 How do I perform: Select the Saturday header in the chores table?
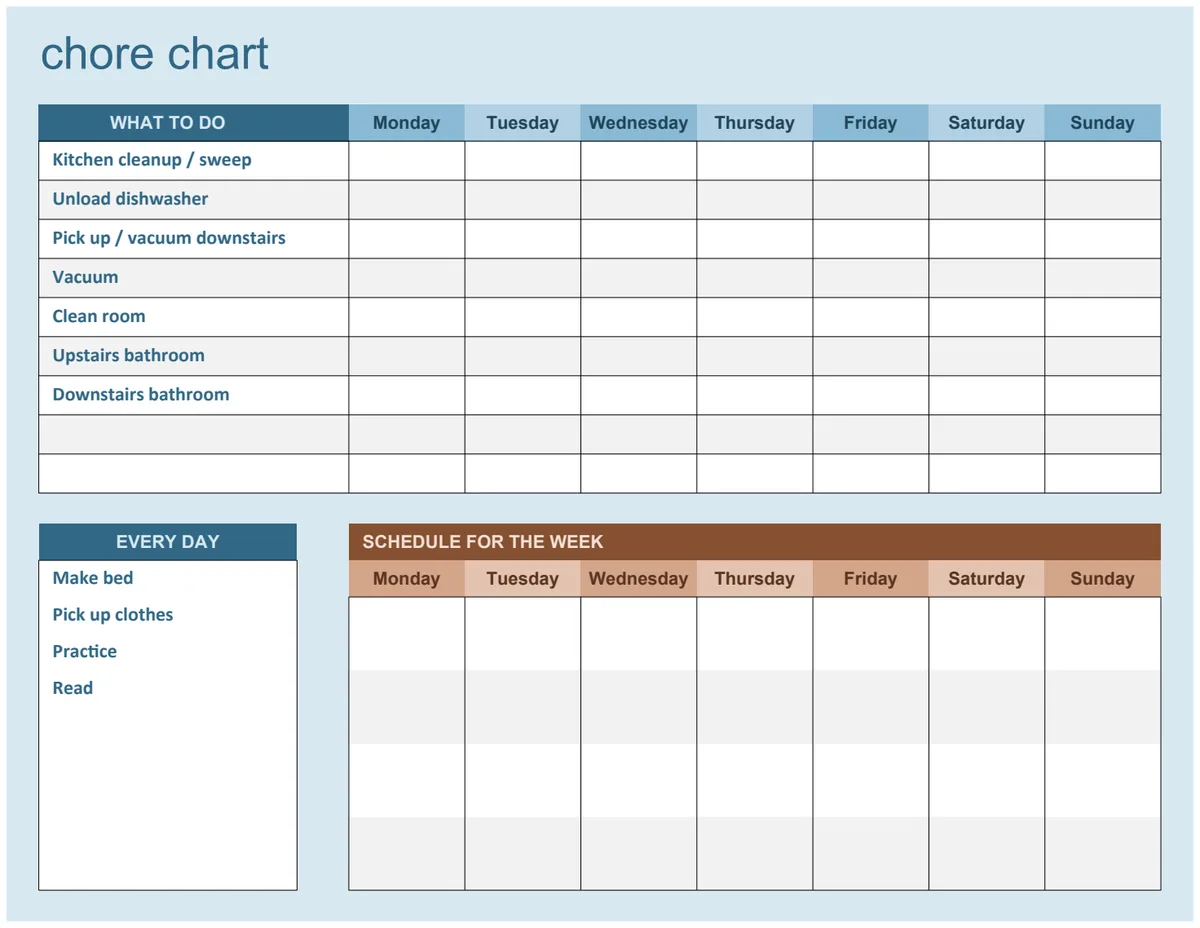click(x=987, y=123)
